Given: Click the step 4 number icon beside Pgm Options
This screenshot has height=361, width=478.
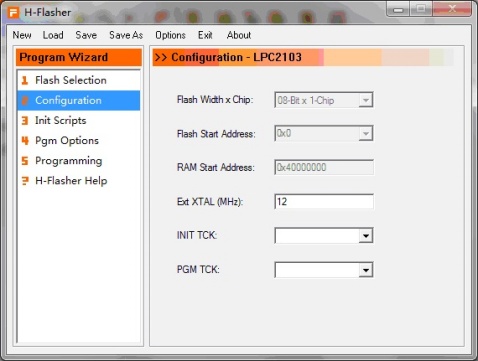Looking at the screenshot, I should point(25,140).
